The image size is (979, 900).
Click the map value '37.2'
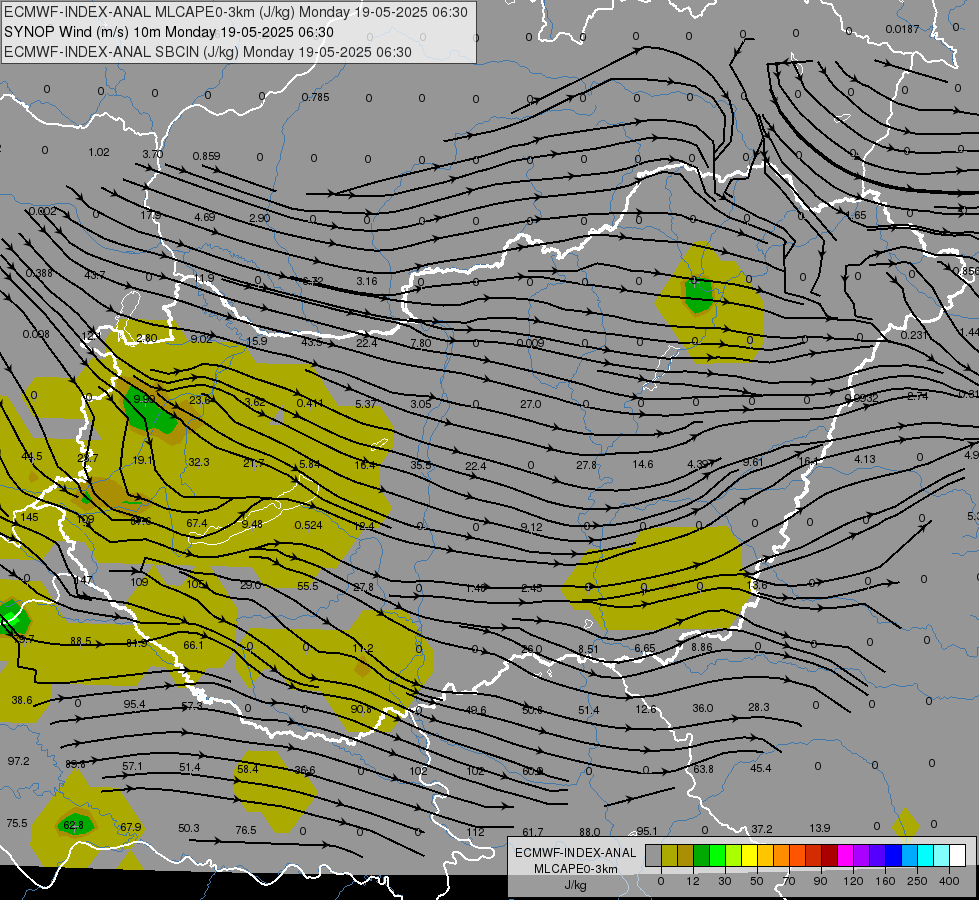[x=761, y=829]
